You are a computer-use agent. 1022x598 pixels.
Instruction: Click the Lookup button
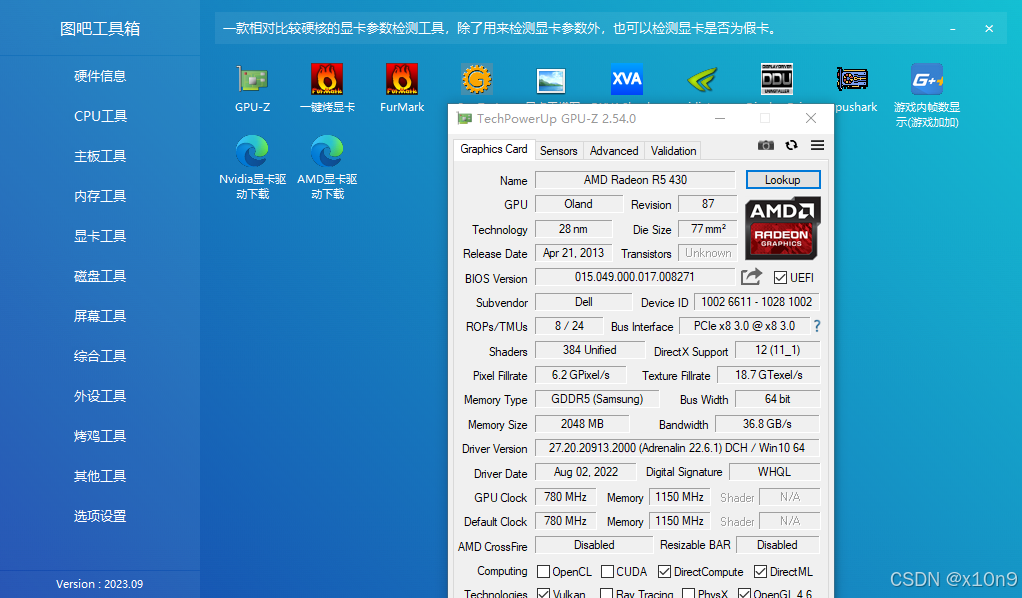tap(783, 180)
